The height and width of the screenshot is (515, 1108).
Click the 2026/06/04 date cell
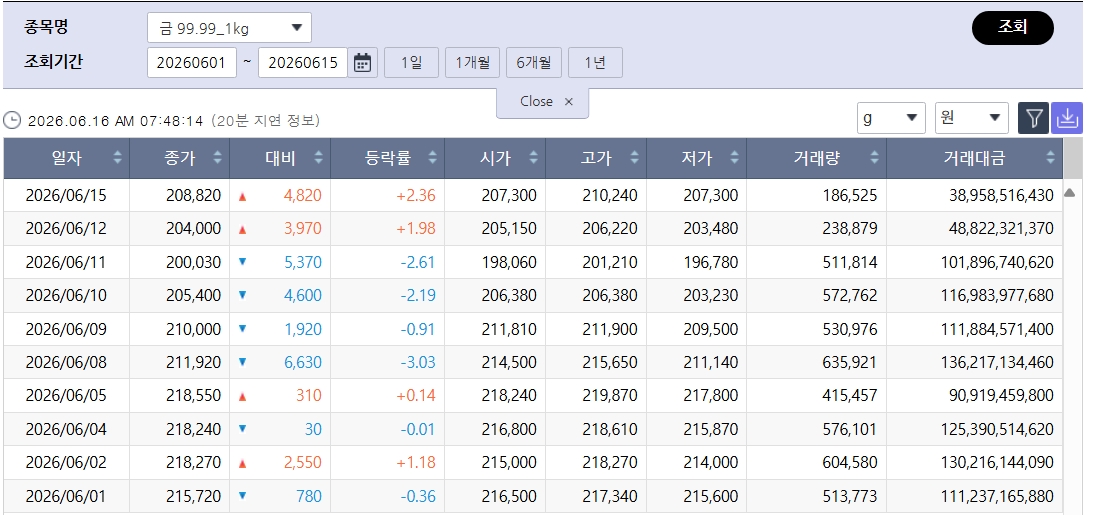[66, 430]
